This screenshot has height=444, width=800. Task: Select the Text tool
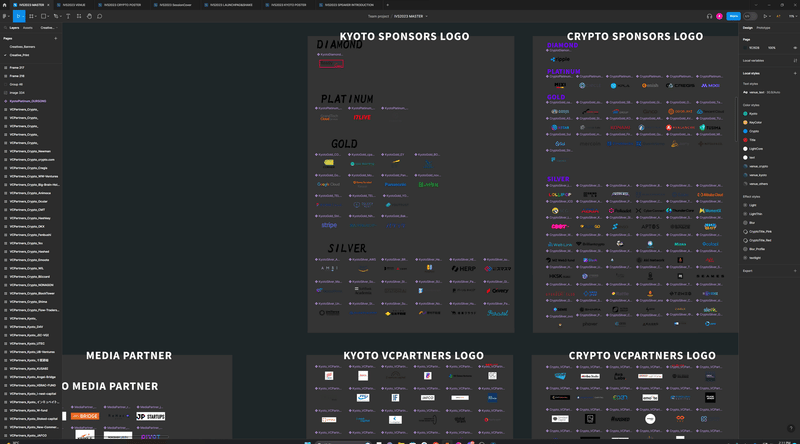[x=68, y=16]
